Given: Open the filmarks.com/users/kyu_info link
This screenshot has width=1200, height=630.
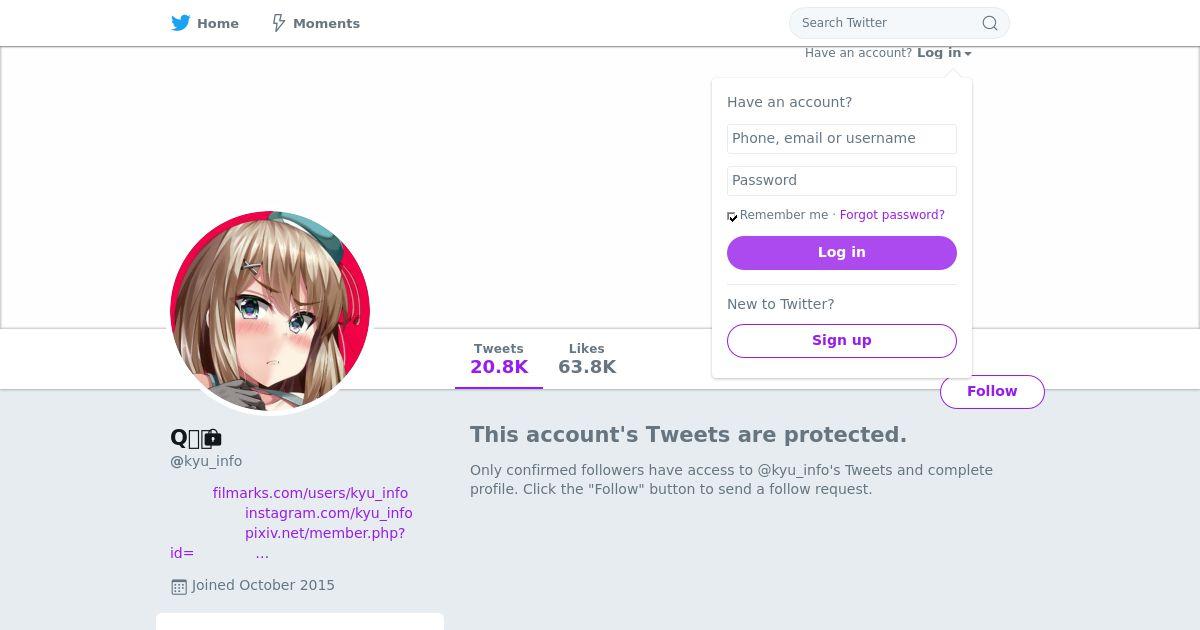Looking at the screenshot, I should pyautogui.click(x=310, y=493).
